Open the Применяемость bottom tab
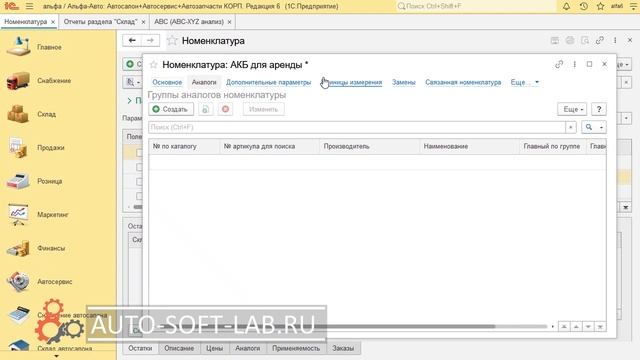Viewport: 640px width, 360px height. click(296, 348)
